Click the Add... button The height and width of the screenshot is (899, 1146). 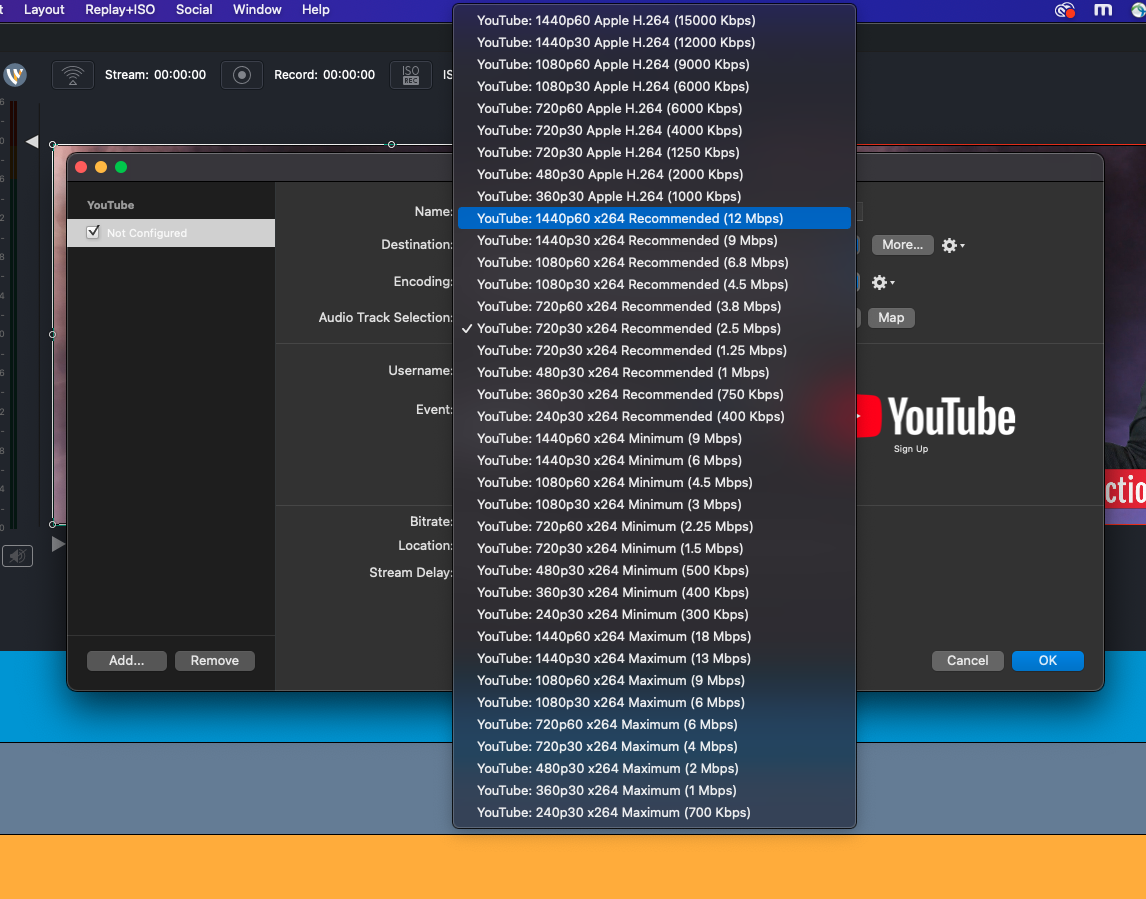[126, 661]
